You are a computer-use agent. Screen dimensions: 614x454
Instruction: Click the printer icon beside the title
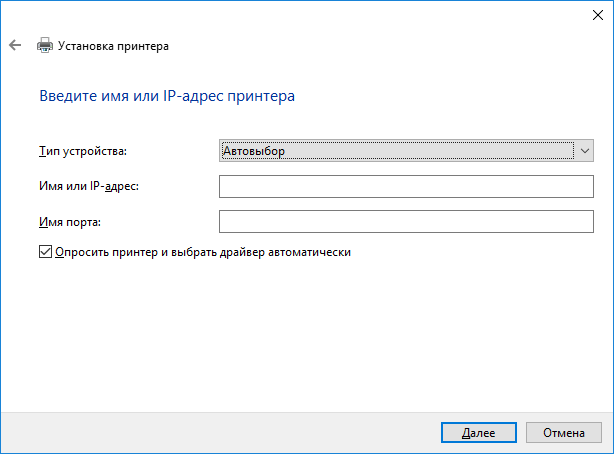tap(45, 45)
